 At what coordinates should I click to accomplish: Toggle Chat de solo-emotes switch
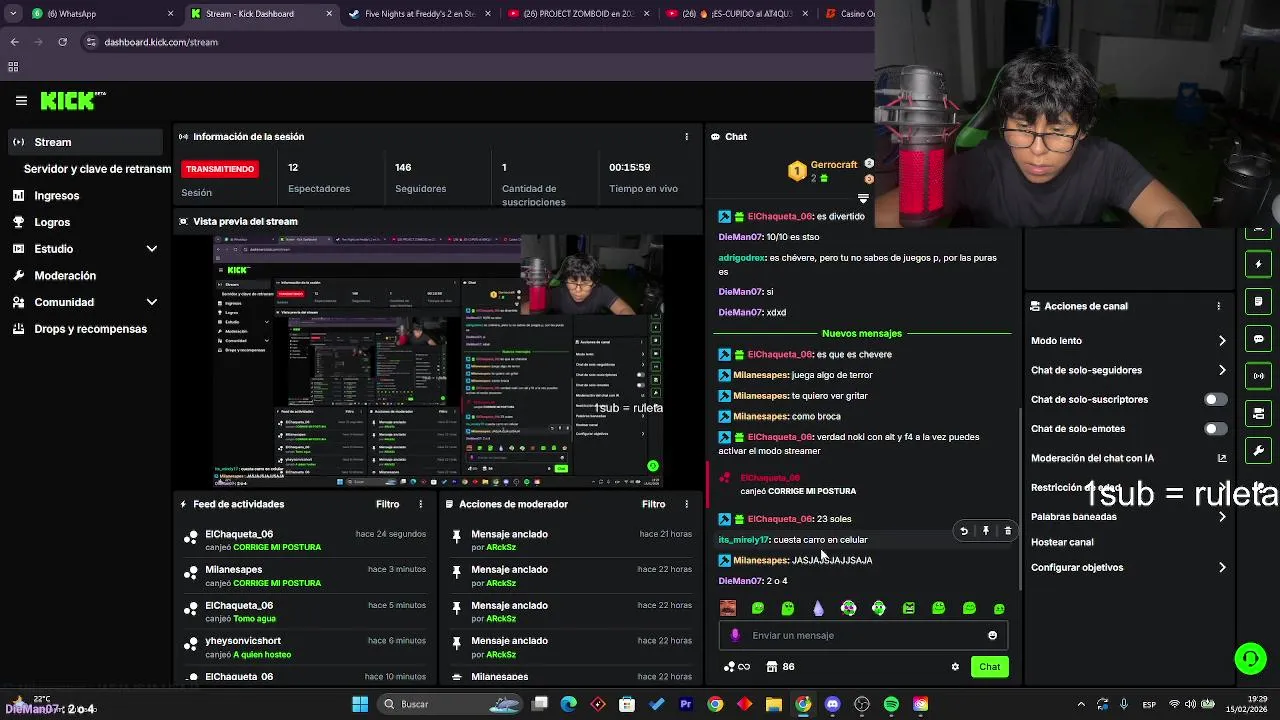[x=1215, y=429]
